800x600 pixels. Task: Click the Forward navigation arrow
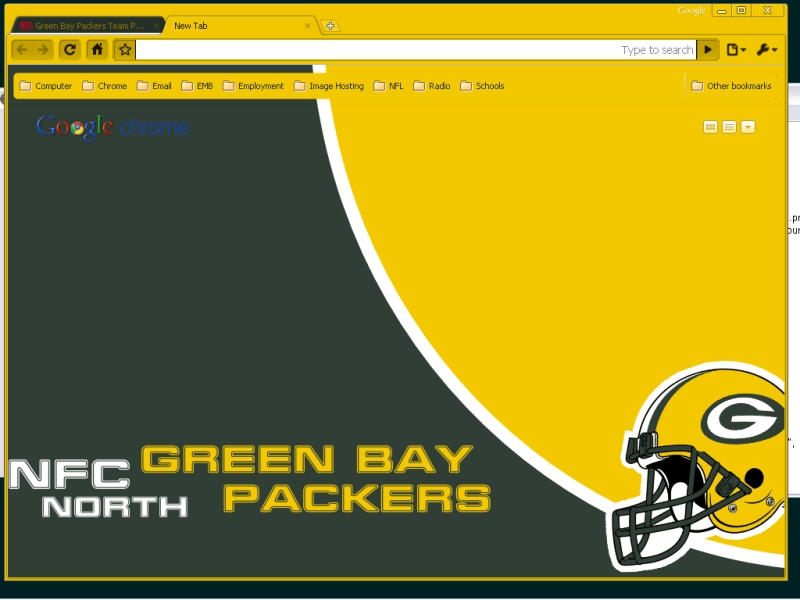click(43, 48)
